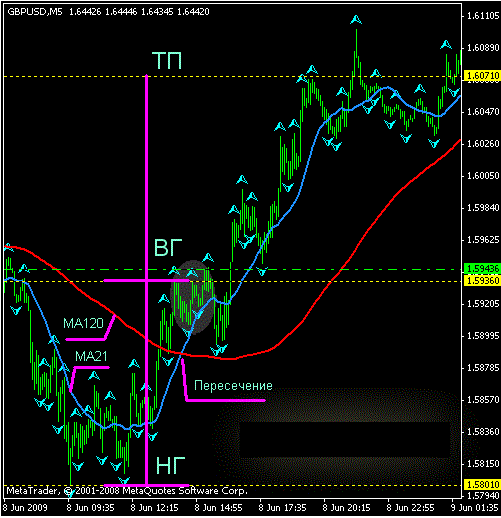Click the Пересечение crossover label
501x518 pixels.
233,385
